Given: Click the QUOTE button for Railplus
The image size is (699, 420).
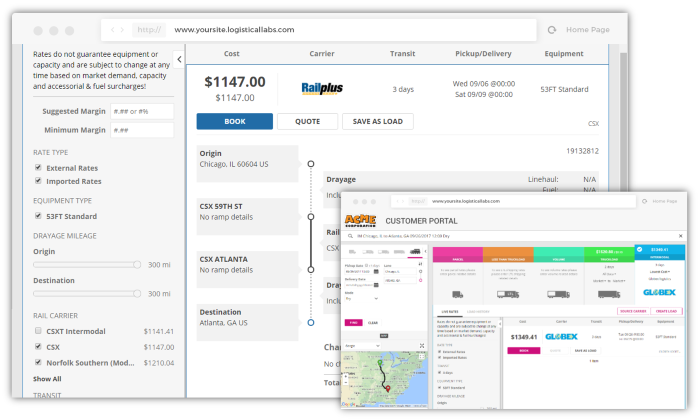Looking at the screenshot, I should (x=307, y=121).
